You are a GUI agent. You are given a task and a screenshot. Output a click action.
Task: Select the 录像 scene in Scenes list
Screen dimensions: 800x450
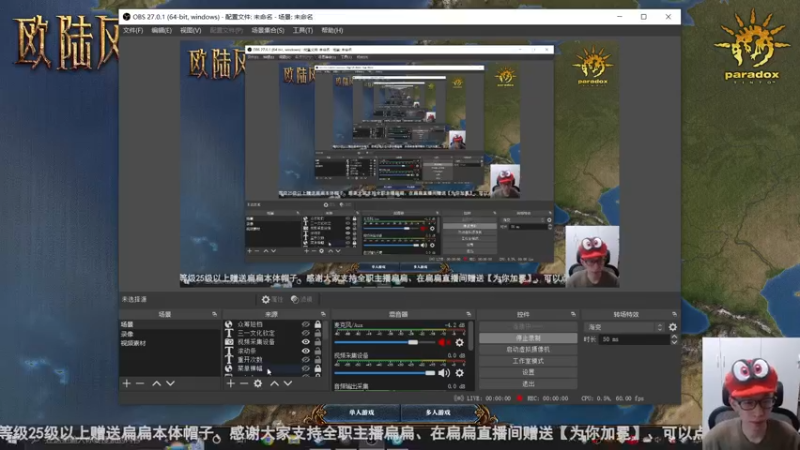[170, 334]
